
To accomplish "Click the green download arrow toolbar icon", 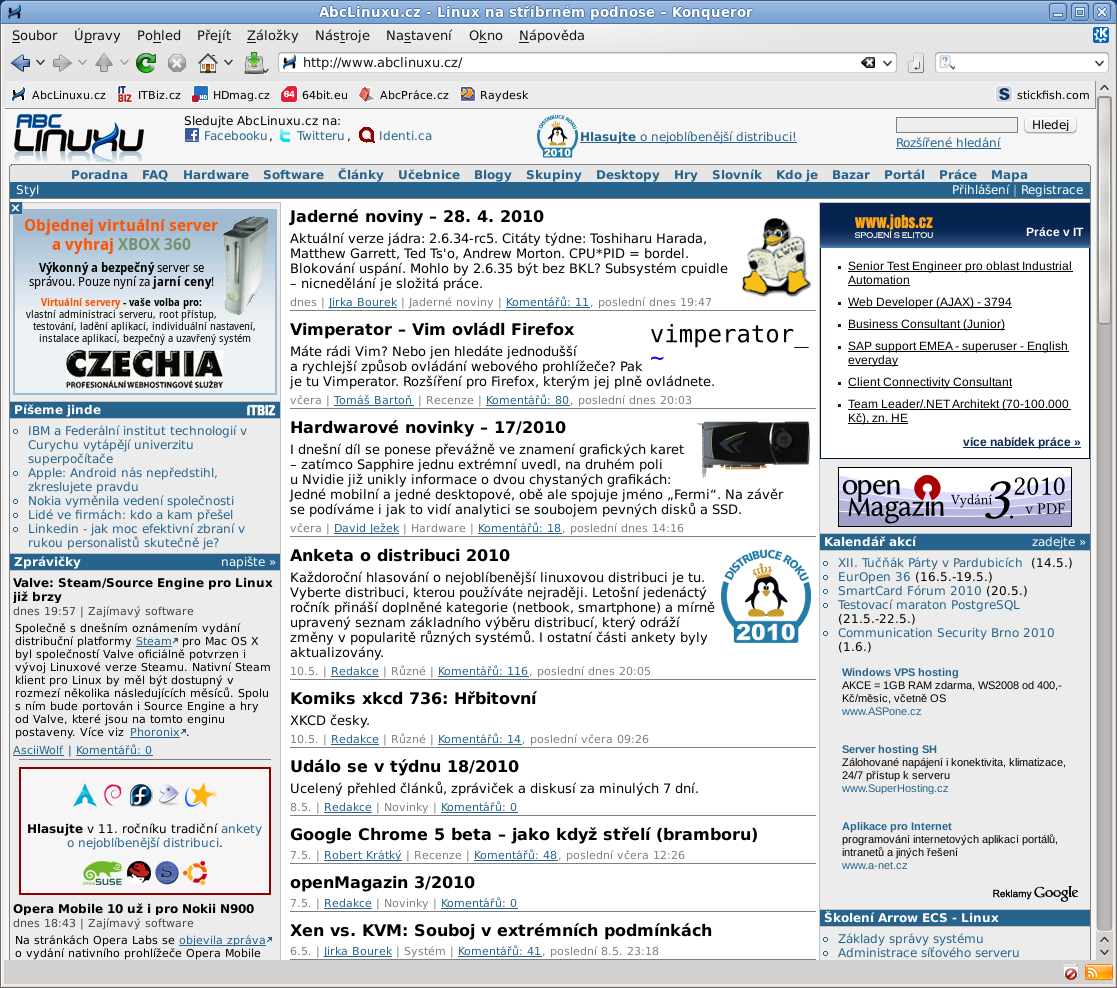I will coord(254,63).
